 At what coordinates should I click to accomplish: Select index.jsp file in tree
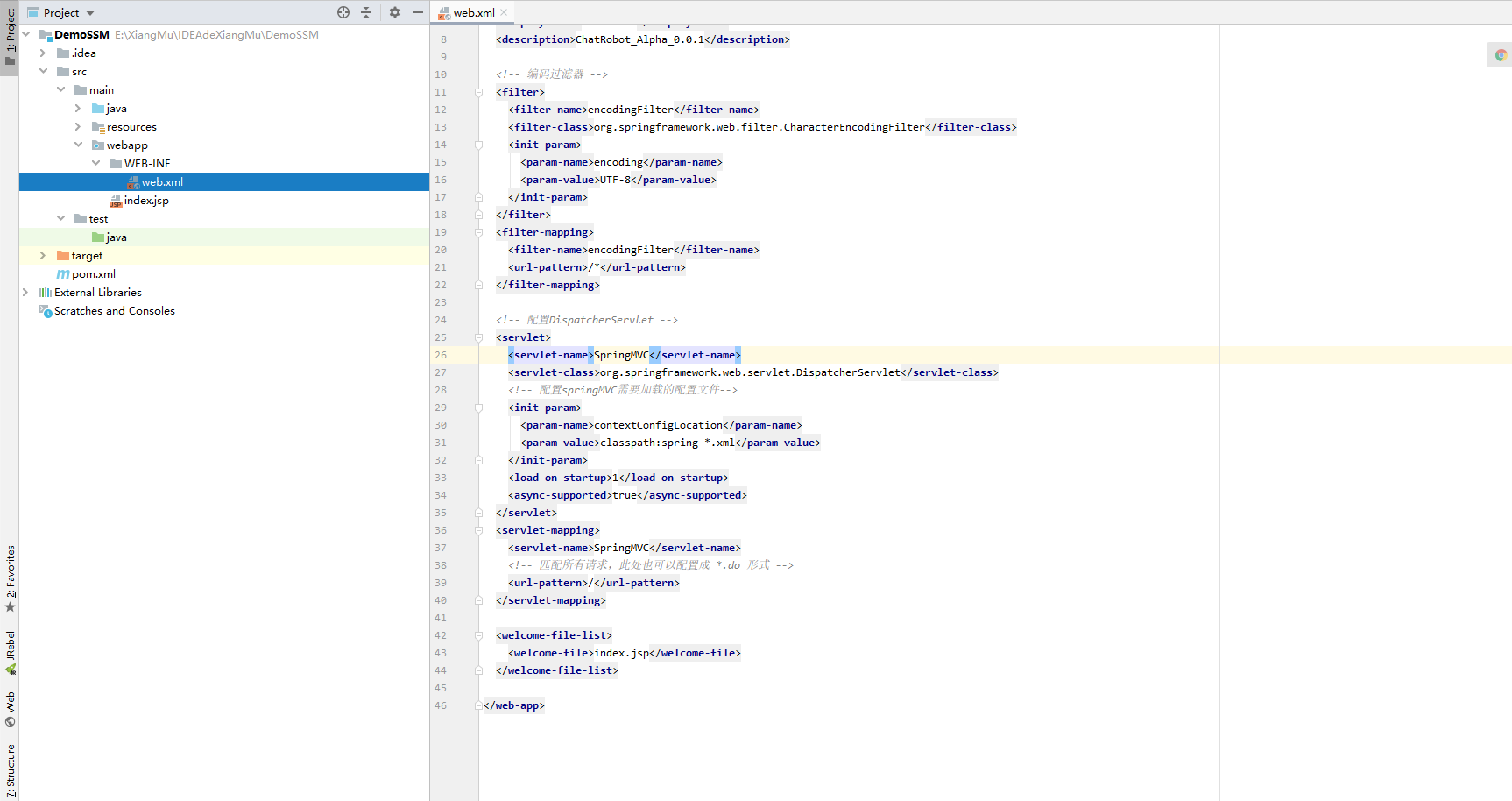pos(146,201)
